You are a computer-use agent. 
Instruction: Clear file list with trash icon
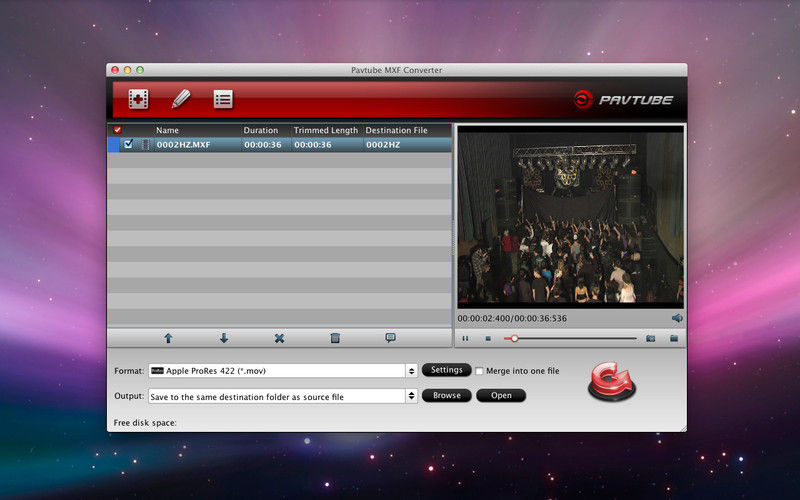(335, 338)
